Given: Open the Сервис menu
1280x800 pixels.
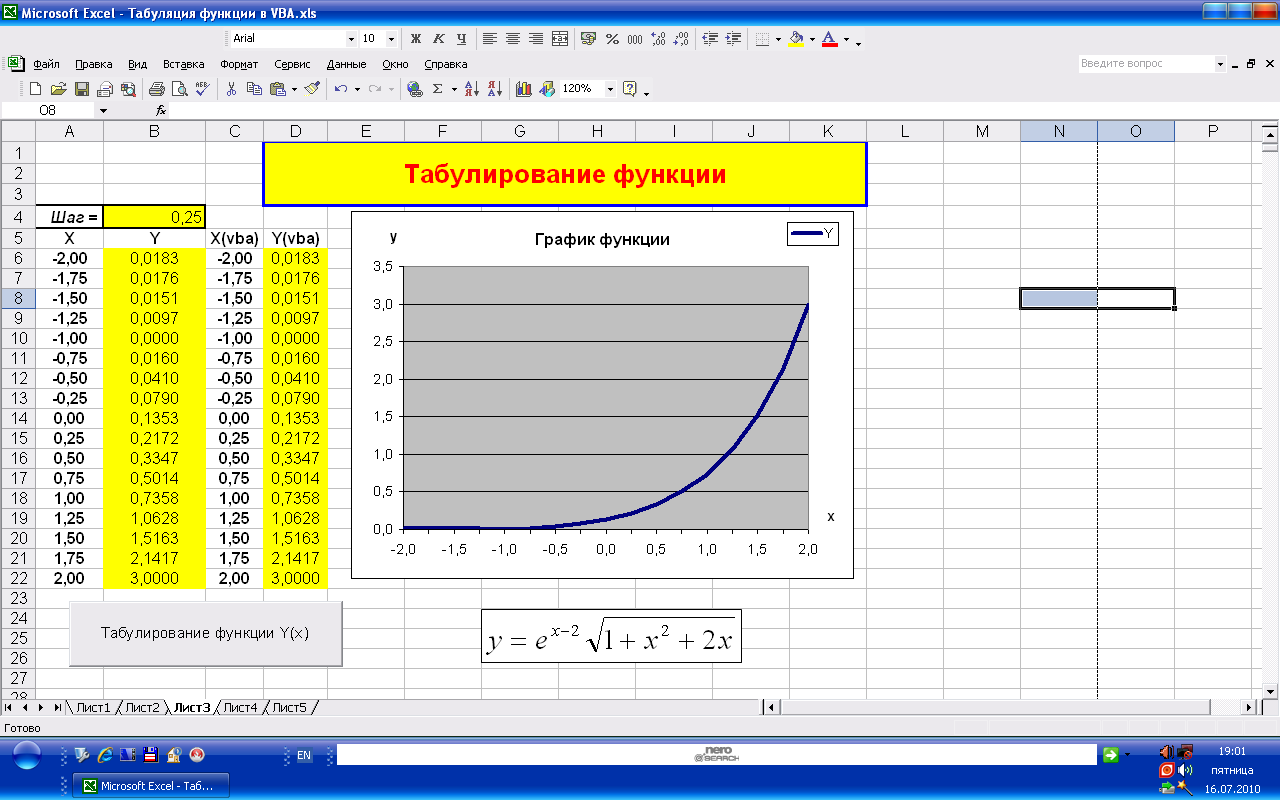Looking at the screenshot, I should coord(292,64).
